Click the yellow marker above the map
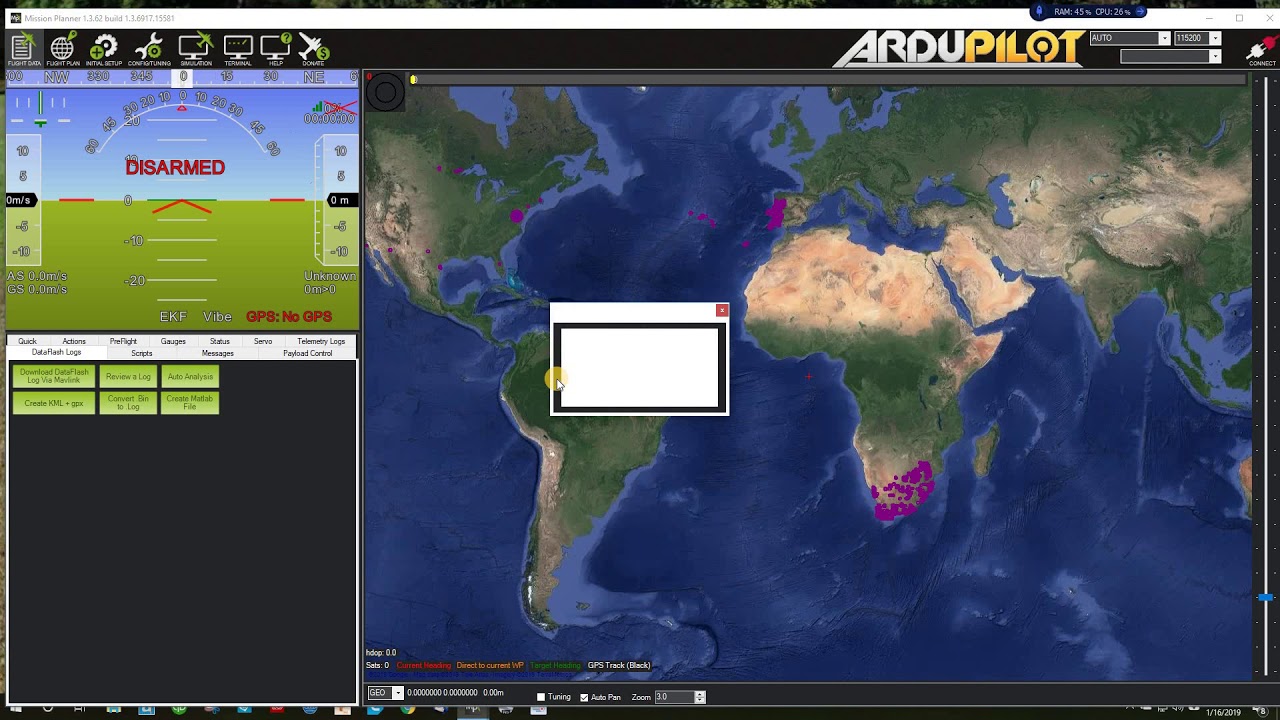This screenshot has height=720, width=1280. 413,79
